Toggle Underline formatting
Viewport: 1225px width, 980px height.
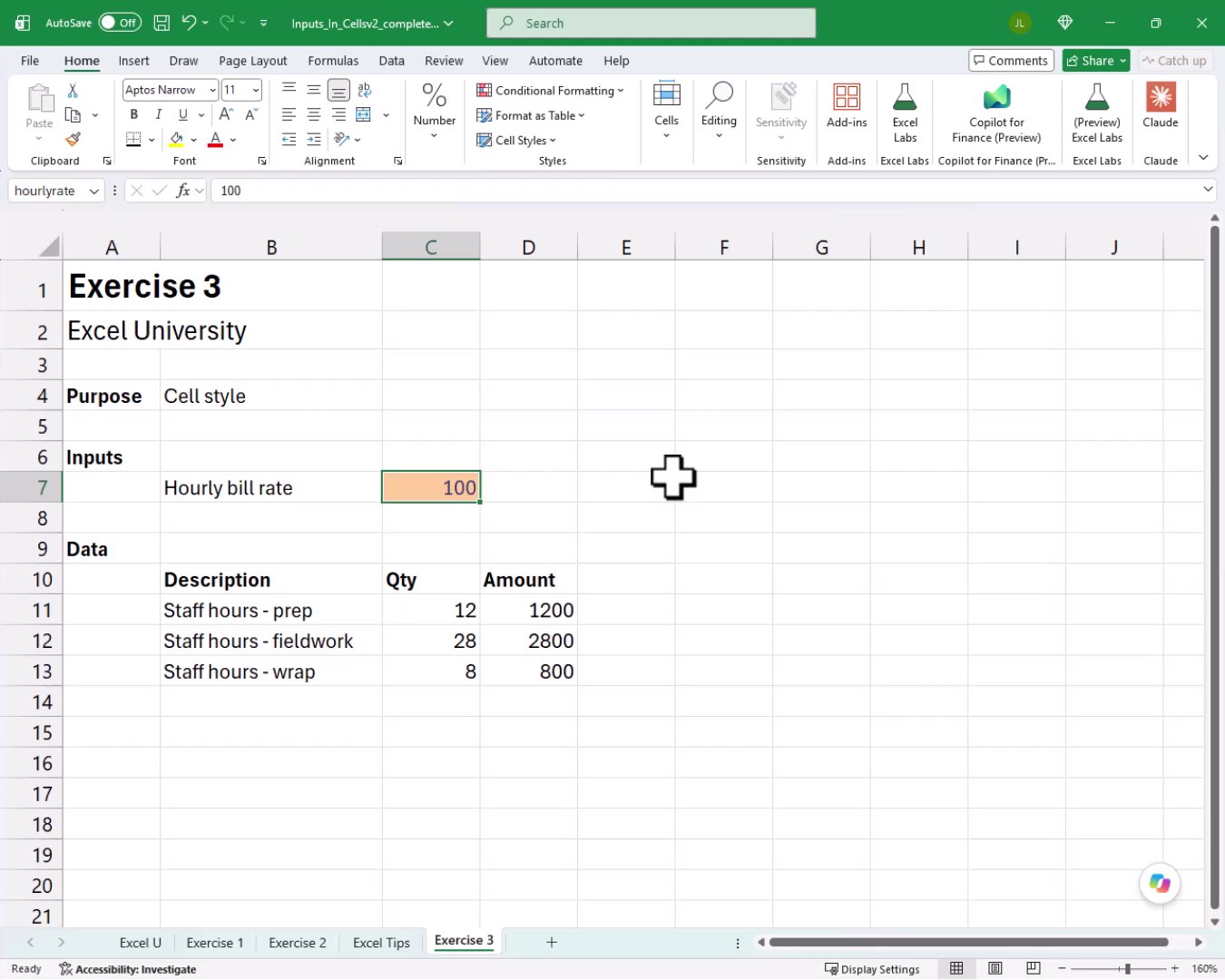click(x=182, y=114)
